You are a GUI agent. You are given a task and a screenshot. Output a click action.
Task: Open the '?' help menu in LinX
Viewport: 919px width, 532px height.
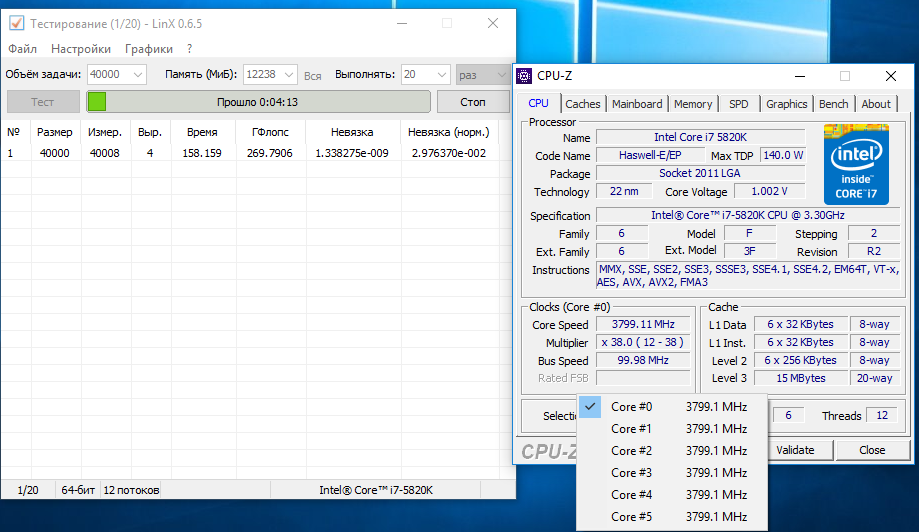[x=189, y=49]
